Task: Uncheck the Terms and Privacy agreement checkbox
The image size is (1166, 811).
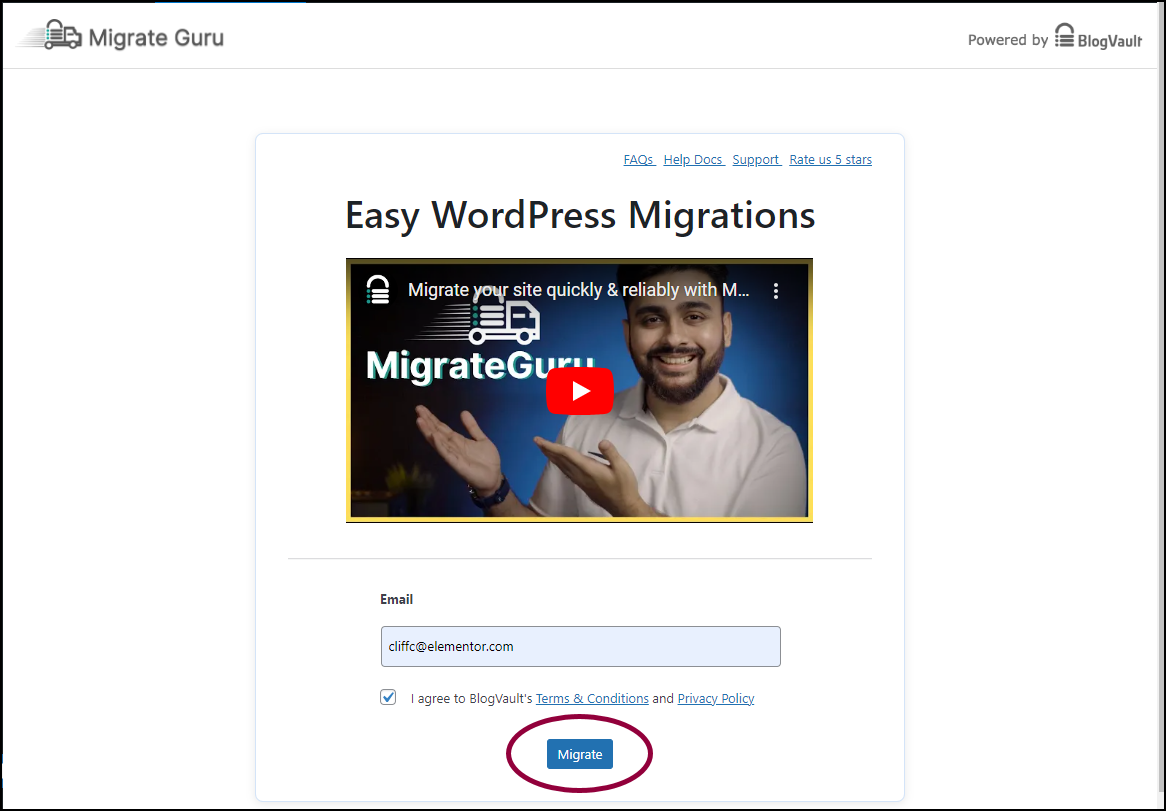Action: pos(388,697)
